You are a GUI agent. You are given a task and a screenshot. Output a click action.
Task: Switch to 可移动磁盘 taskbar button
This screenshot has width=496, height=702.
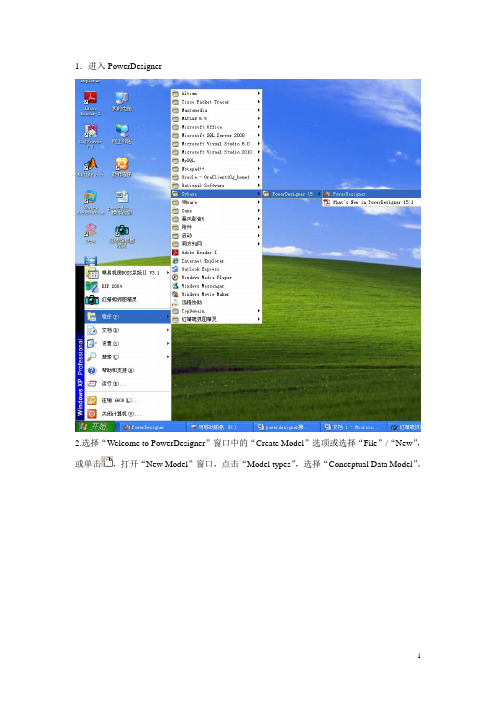point(219,427)
